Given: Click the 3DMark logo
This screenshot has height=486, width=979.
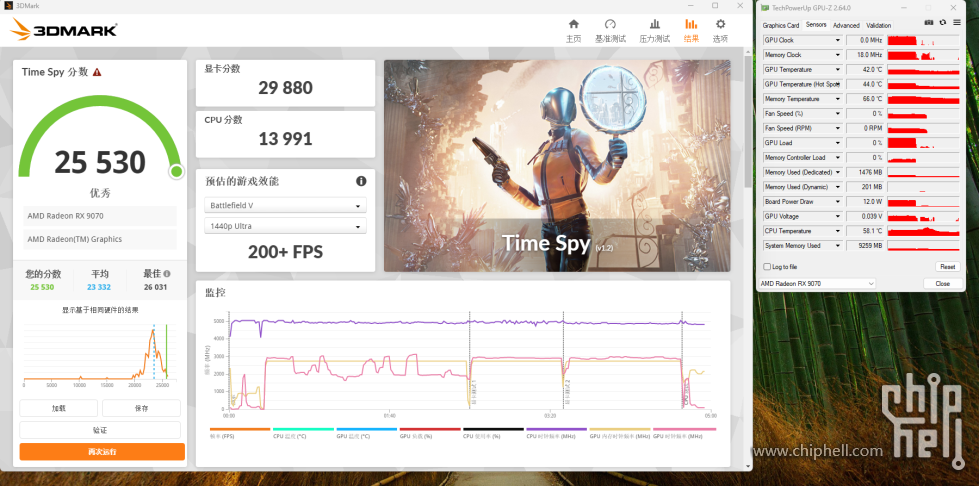Looking at the screenshot, I should 64,29.
